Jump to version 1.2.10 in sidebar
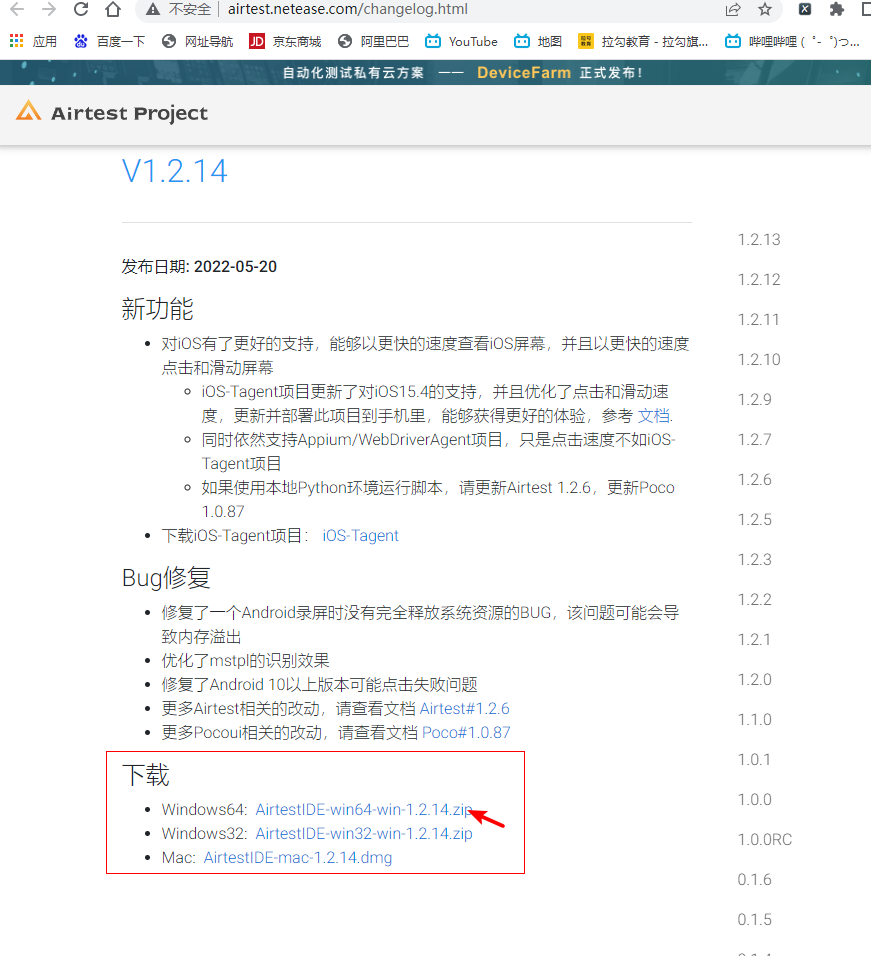The height and width of the screenshot is (956, 871). (x=759, y=360)
